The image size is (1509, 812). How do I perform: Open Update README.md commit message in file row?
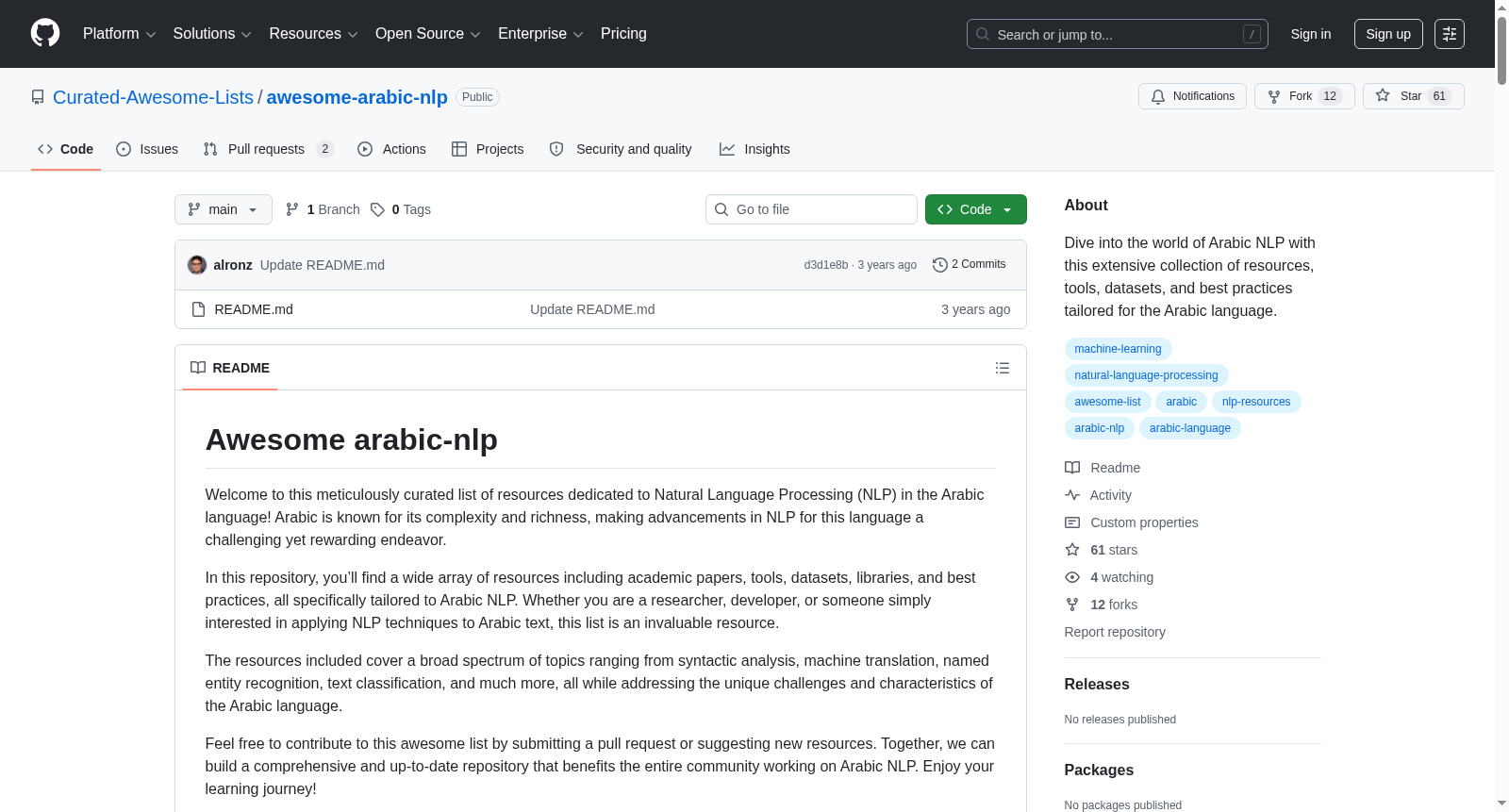click(592, 309)
